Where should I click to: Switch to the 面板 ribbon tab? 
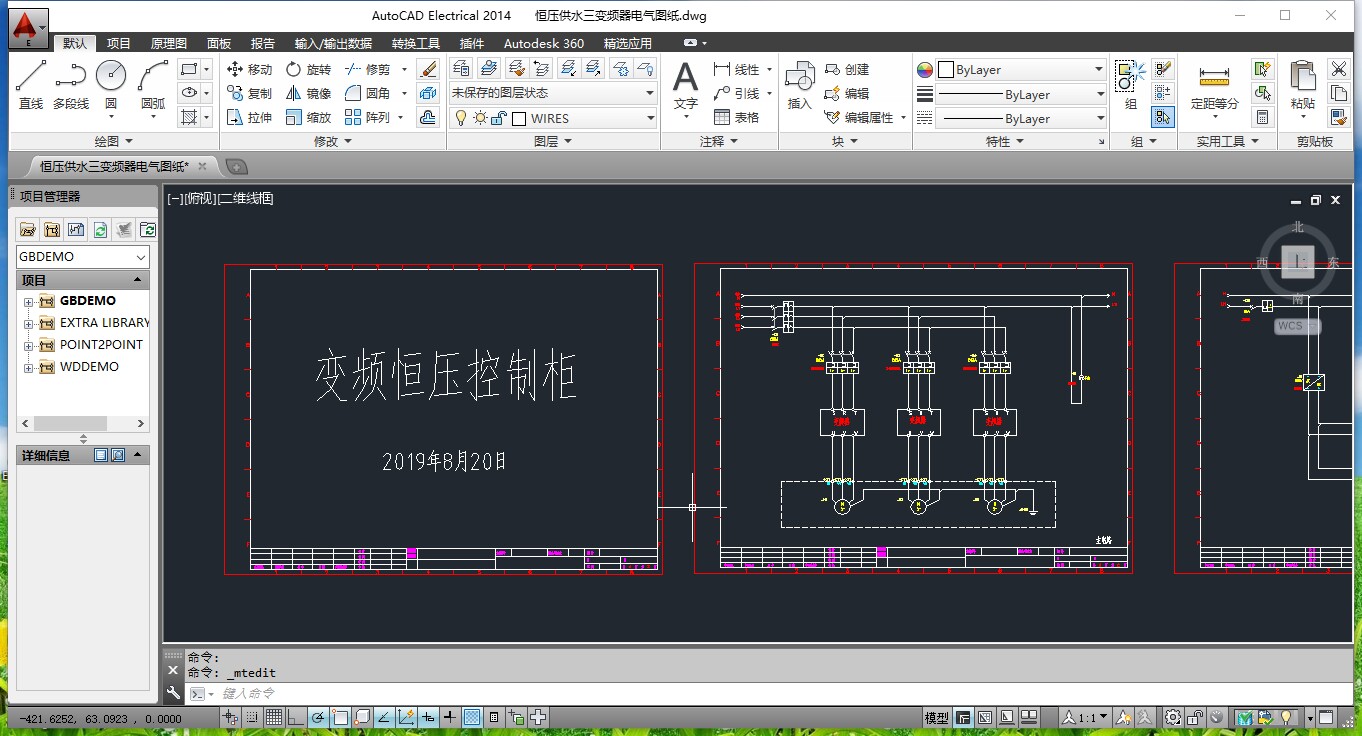tap(219, 43)
